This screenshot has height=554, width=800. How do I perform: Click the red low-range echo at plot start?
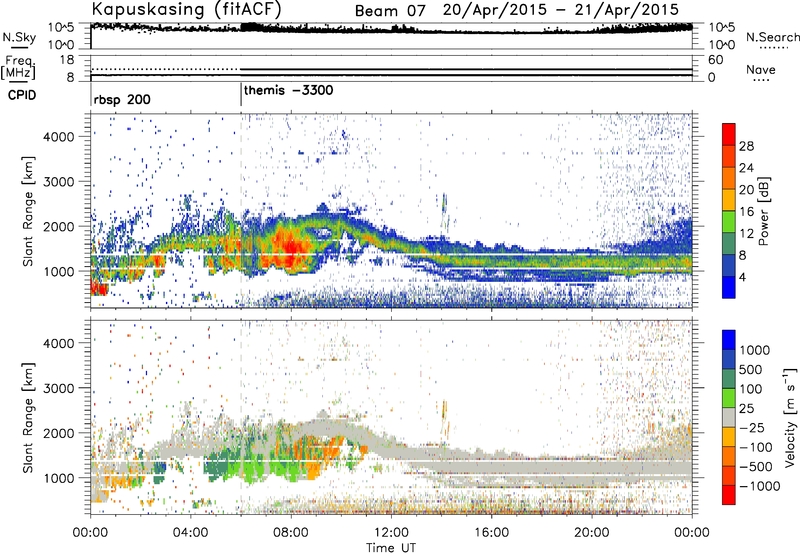[x=99, y=288]
